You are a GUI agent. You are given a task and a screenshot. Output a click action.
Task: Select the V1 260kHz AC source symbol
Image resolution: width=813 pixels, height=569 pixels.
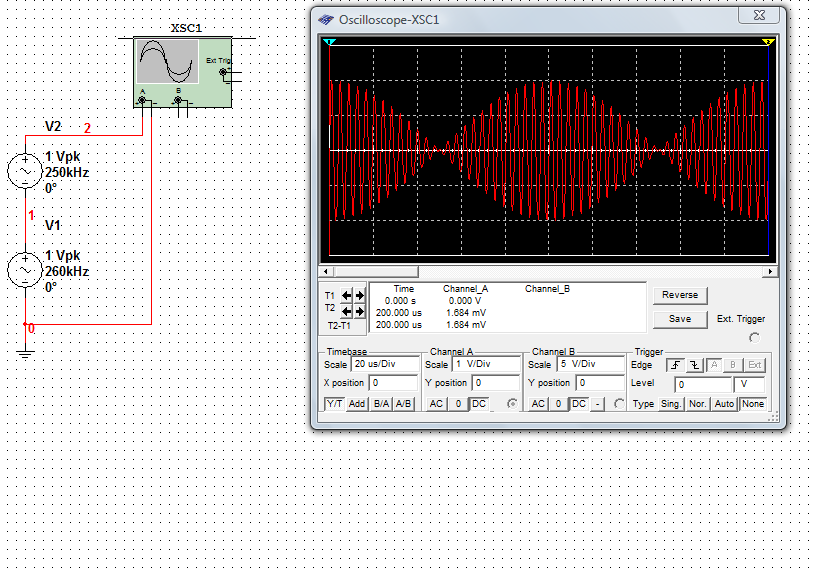click(x=25, y=270)
